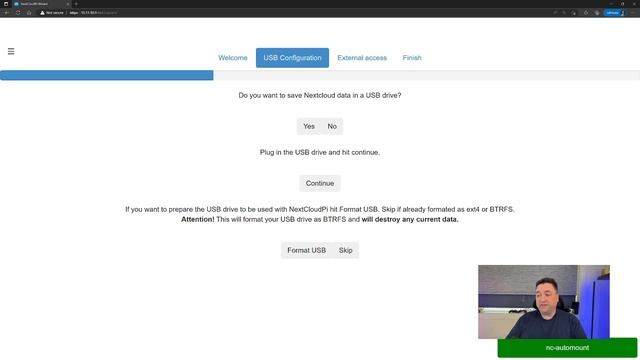Click the wizard progress bar
Viewport: 640px width, 360px height.
click(x=320, y=75)
